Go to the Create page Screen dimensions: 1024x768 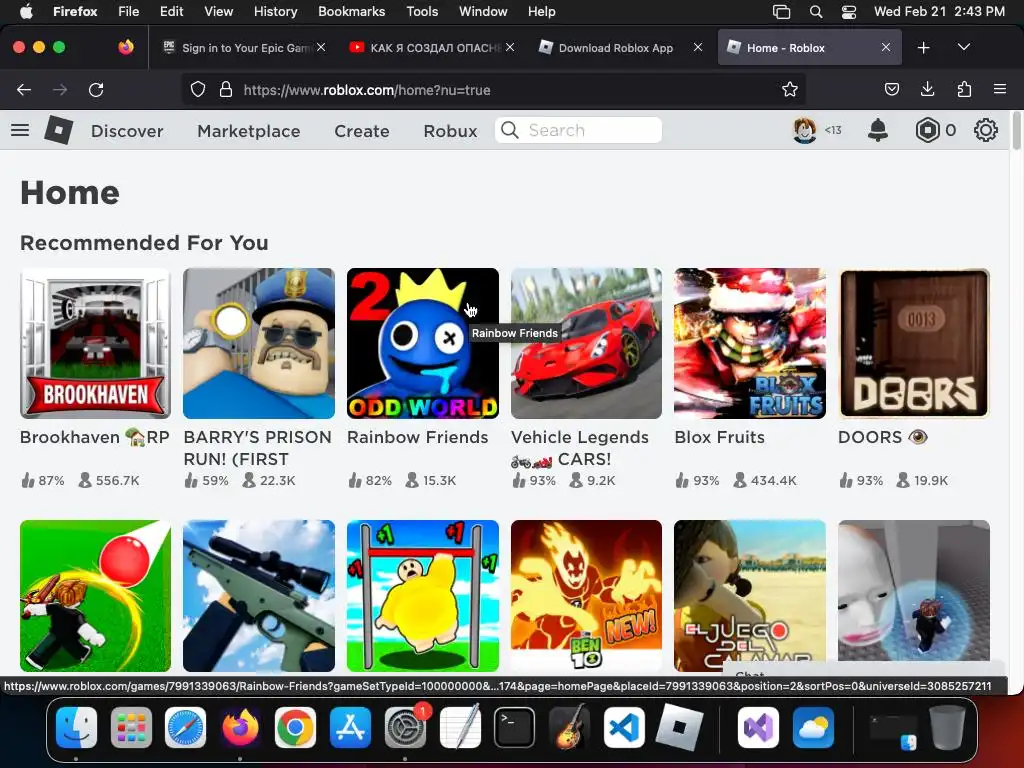(362, 131)
